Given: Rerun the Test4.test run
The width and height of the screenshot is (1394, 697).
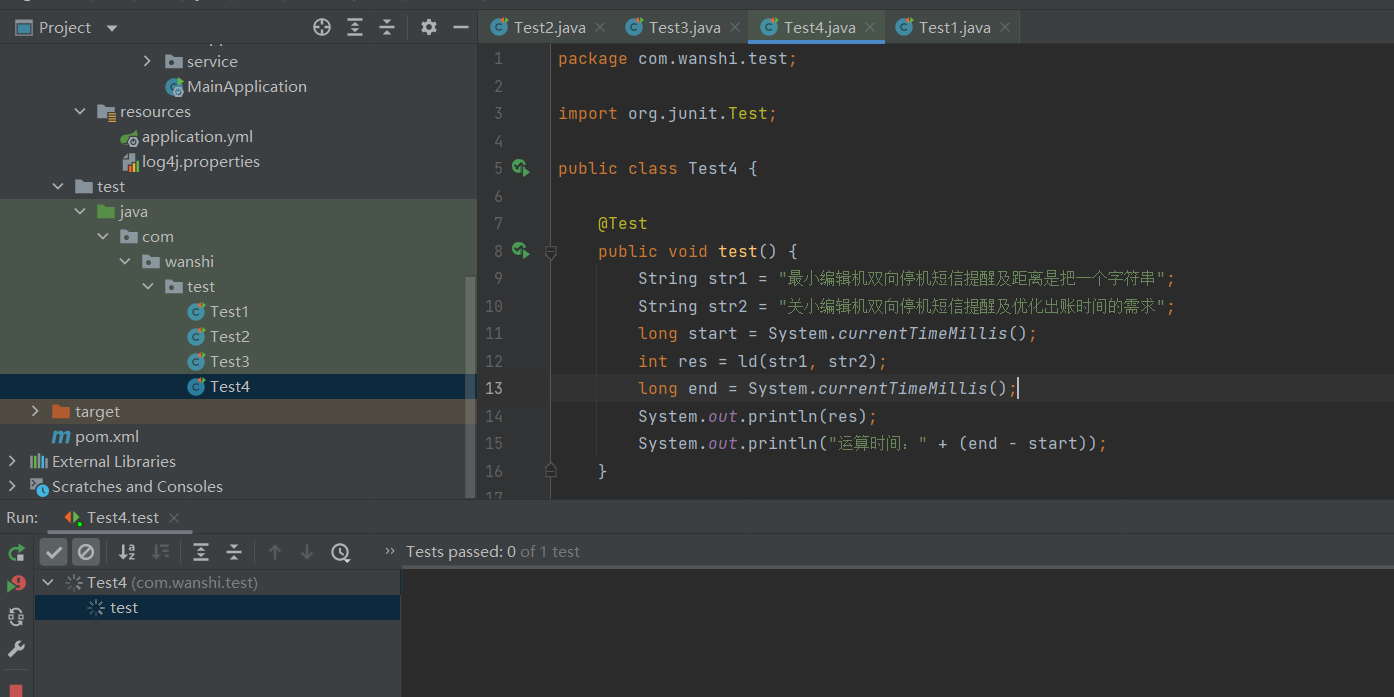Looking at the screenshot, I should coord(16,552).
